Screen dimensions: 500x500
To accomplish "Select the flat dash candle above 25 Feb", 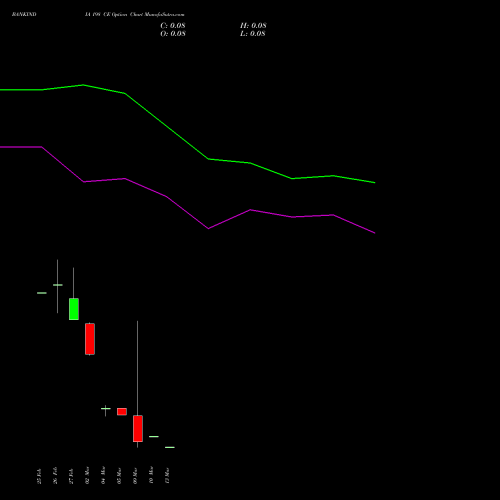I will (x=42, y=293).
